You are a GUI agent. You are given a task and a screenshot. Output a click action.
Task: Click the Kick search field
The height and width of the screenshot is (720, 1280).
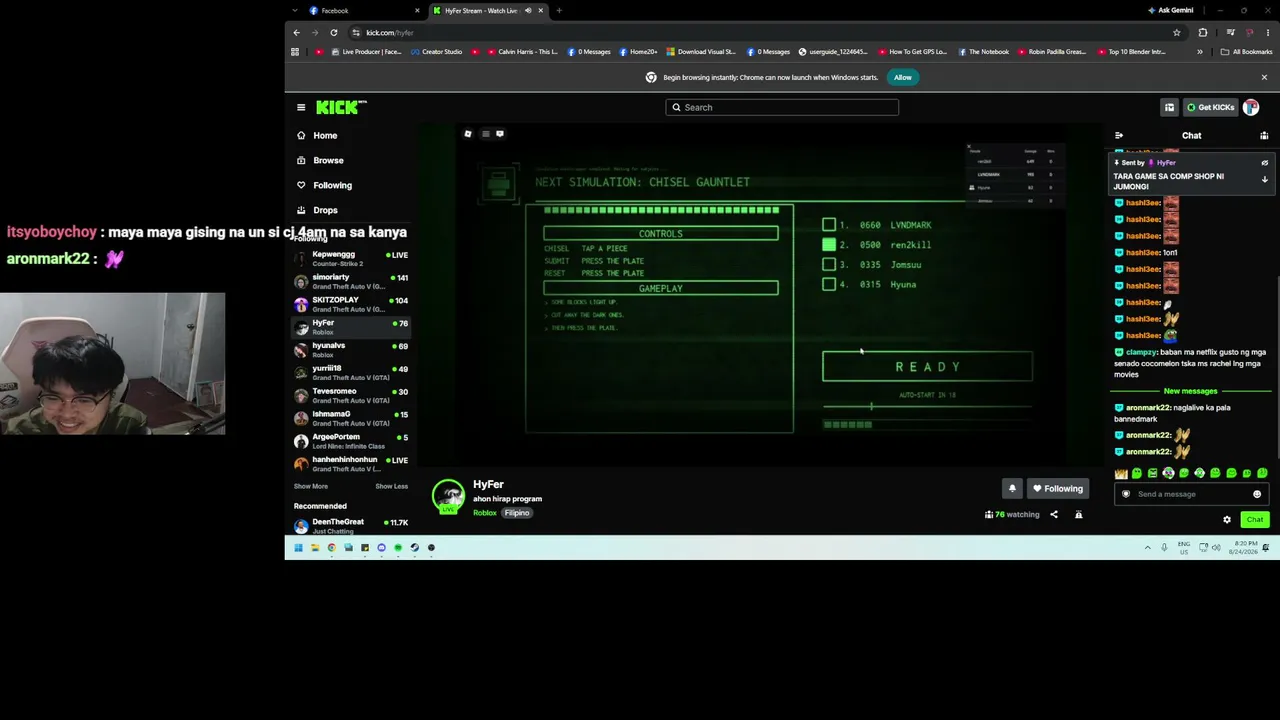(x=782, y=107)
